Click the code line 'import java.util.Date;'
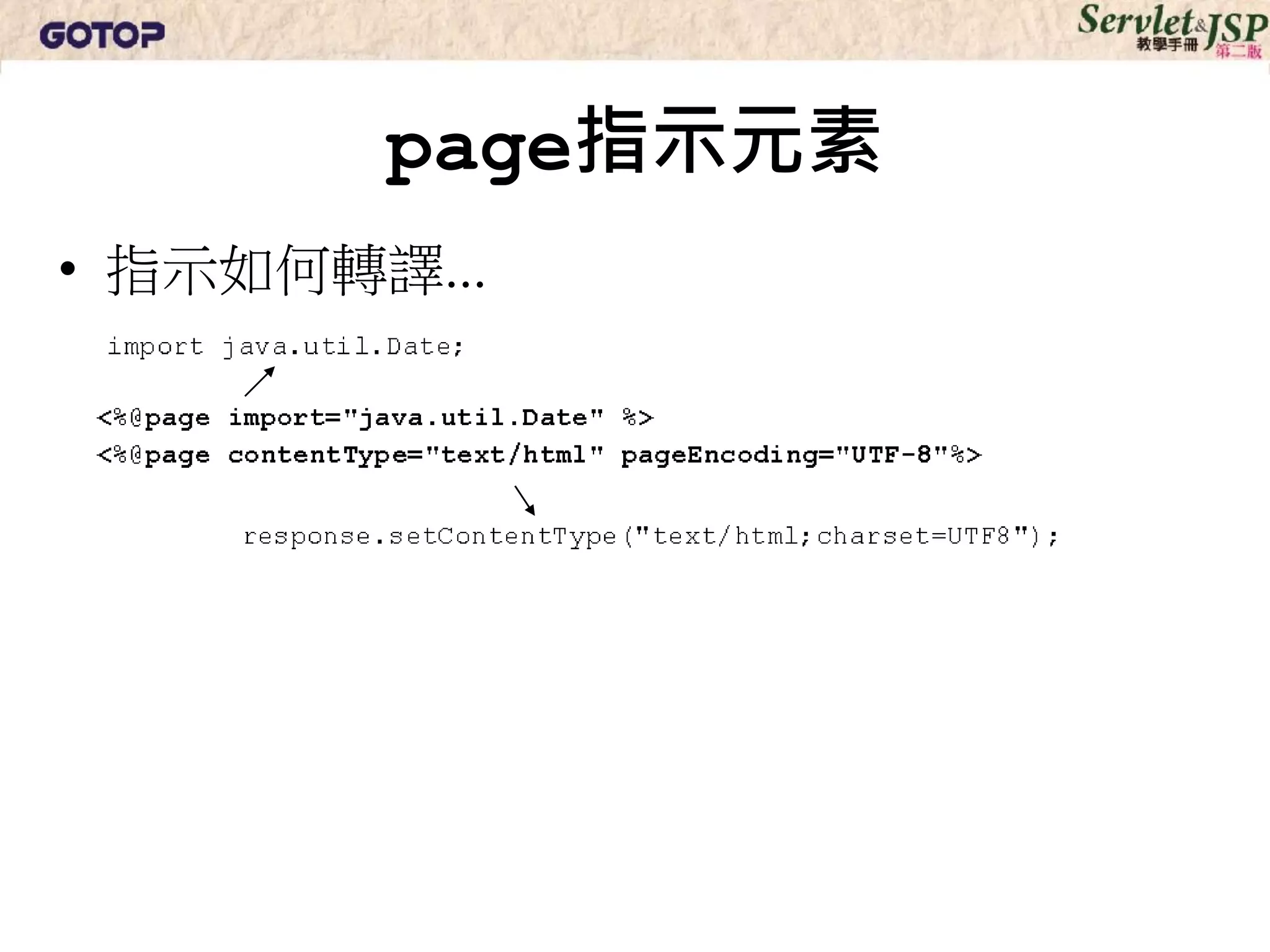Screen dimensions: 1270x952 (x=285, y=347)
